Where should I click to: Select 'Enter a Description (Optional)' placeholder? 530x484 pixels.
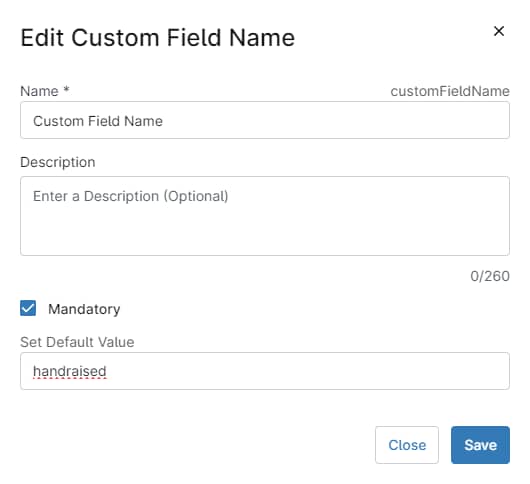130,196
